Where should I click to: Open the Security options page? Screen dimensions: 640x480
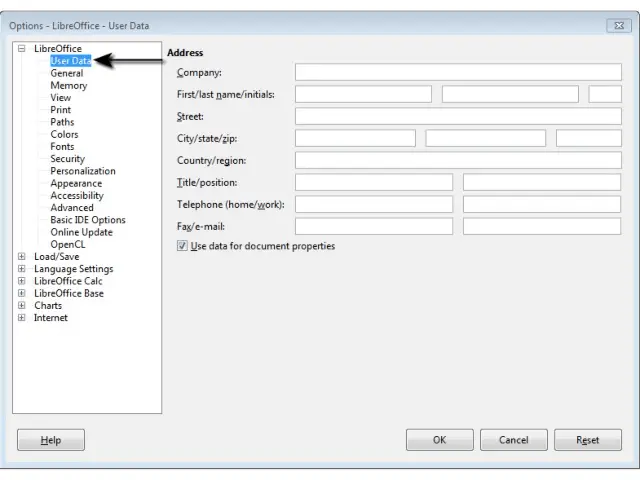(67, 159)
